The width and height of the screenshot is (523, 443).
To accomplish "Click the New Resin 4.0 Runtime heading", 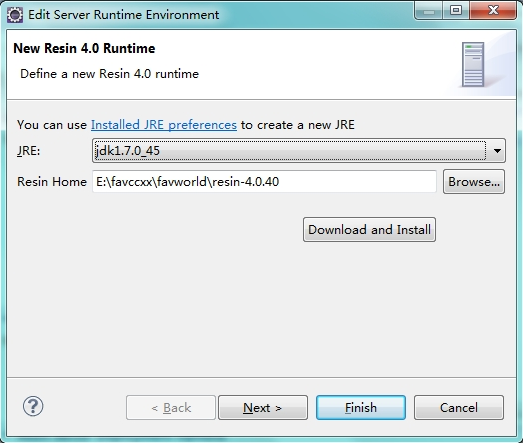I will 84,48.
